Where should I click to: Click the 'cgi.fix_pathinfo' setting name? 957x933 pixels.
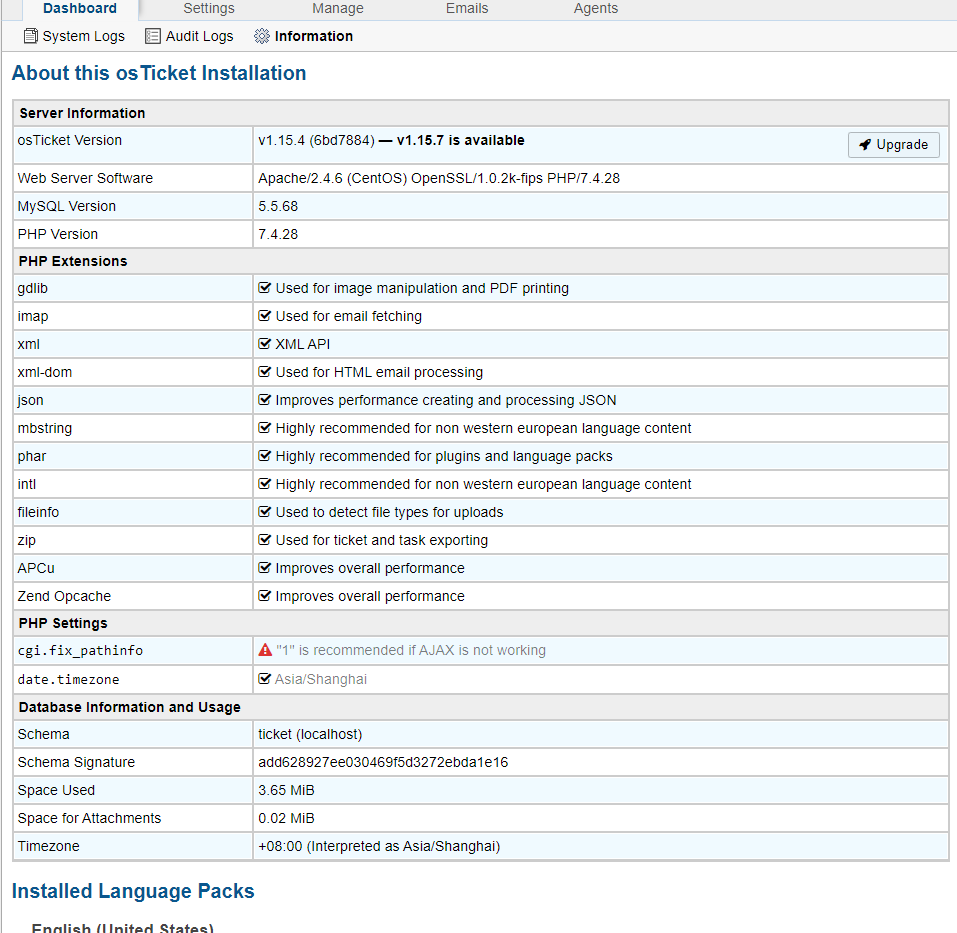[x=80, y=650]
